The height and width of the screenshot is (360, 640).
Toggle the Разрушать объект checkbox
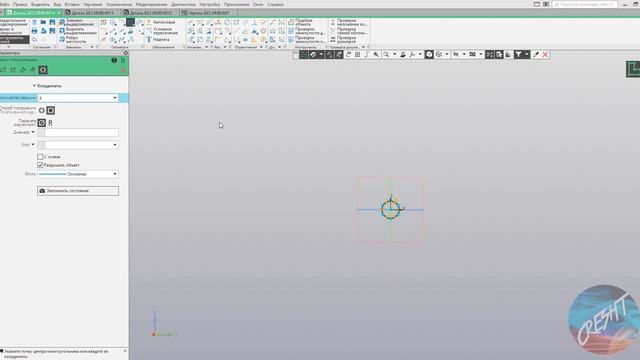pyautogui.click(x=40, y=165)
